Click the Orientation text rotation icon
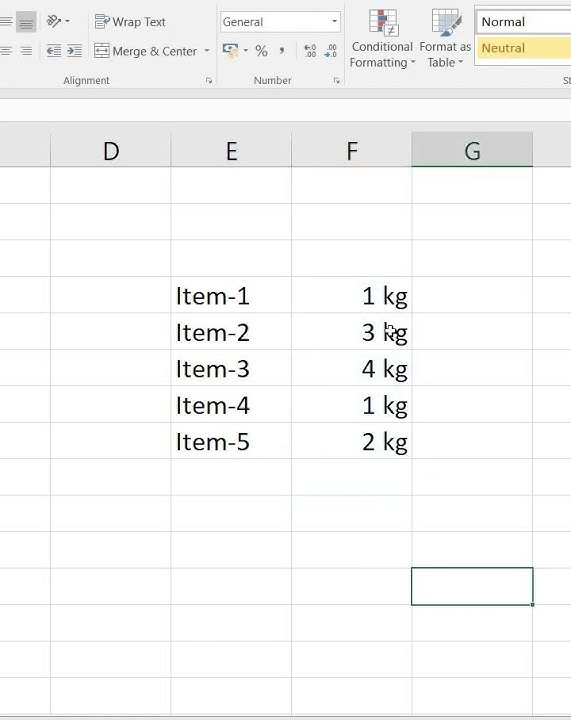 tap(54, 22)
